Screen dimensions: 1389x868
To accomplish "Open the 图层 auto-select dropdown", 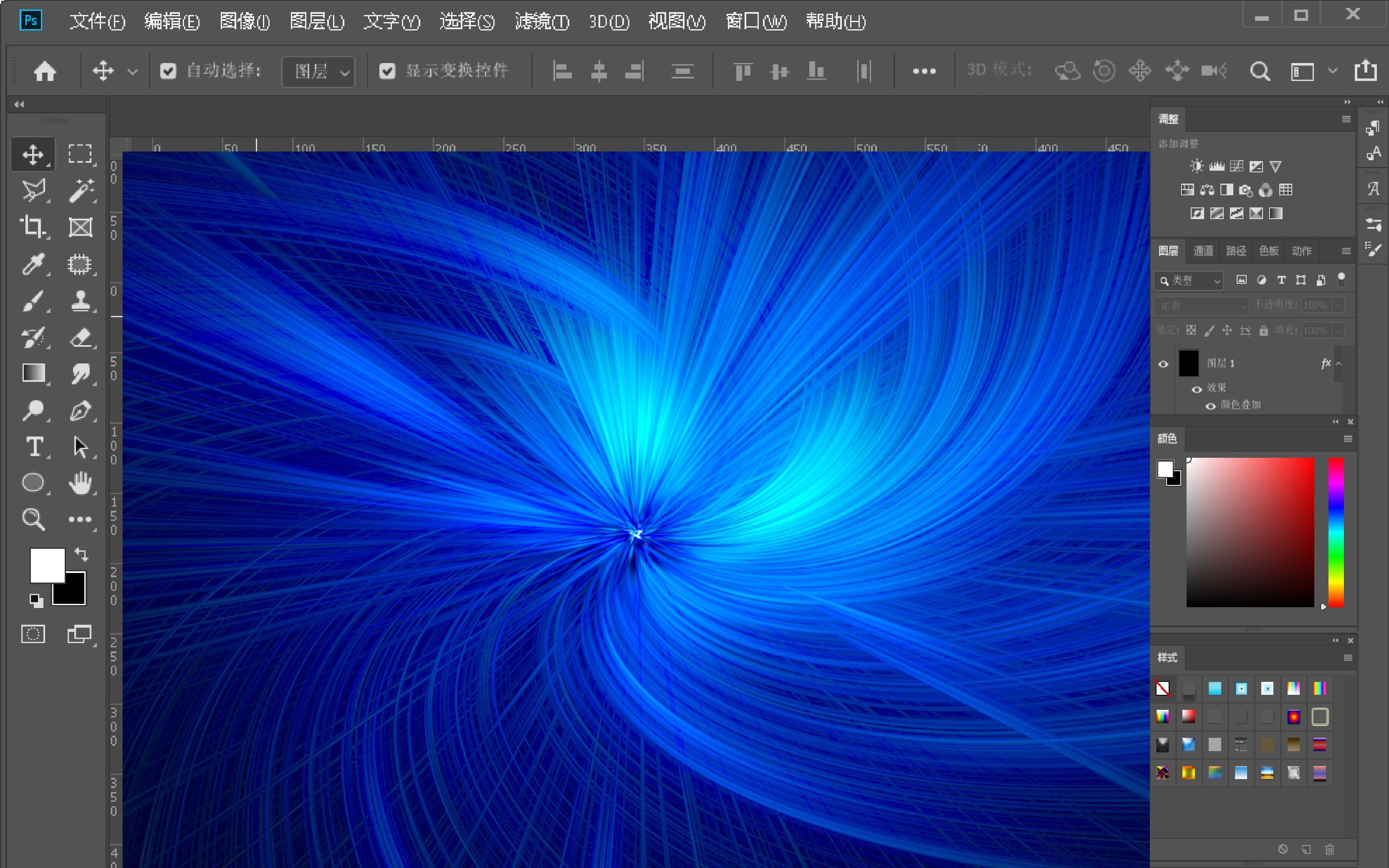I will tap(318, 72).
